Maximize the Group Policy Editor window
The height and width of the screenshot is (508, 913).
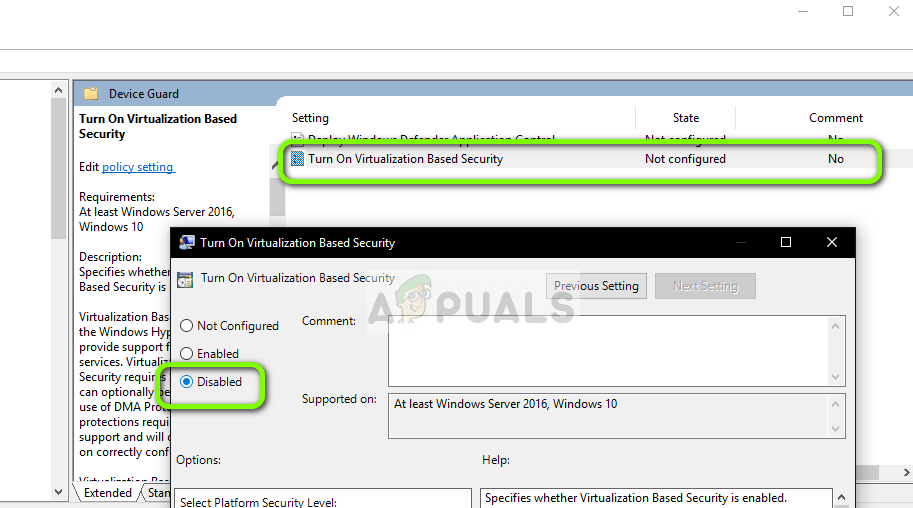pyautogui.click(x=848, y=11)
